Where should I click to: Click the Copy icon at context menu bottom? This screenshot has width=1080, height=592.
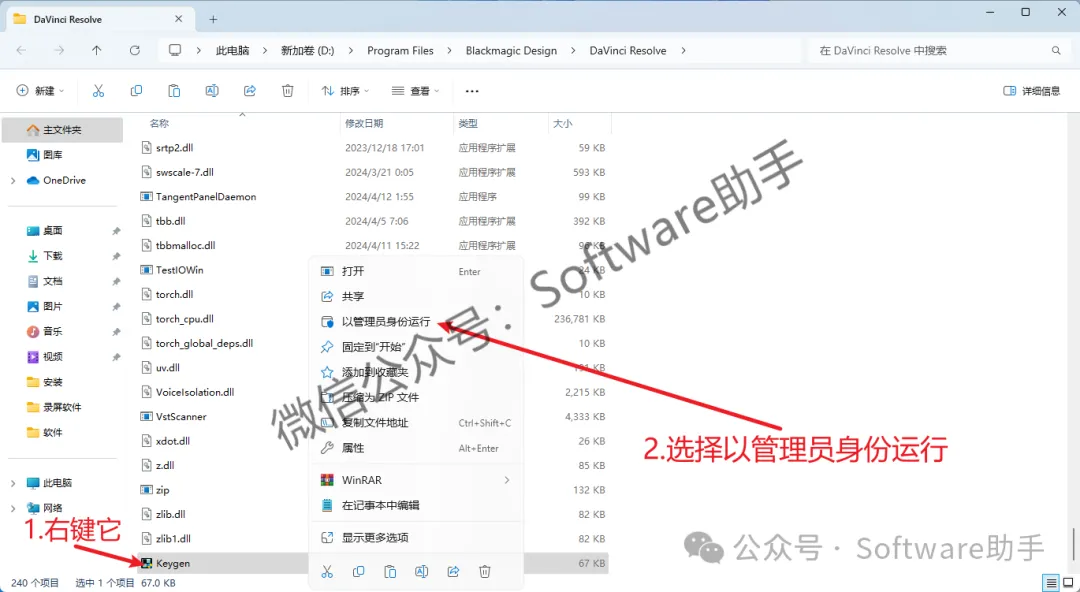tap(359, 571)
